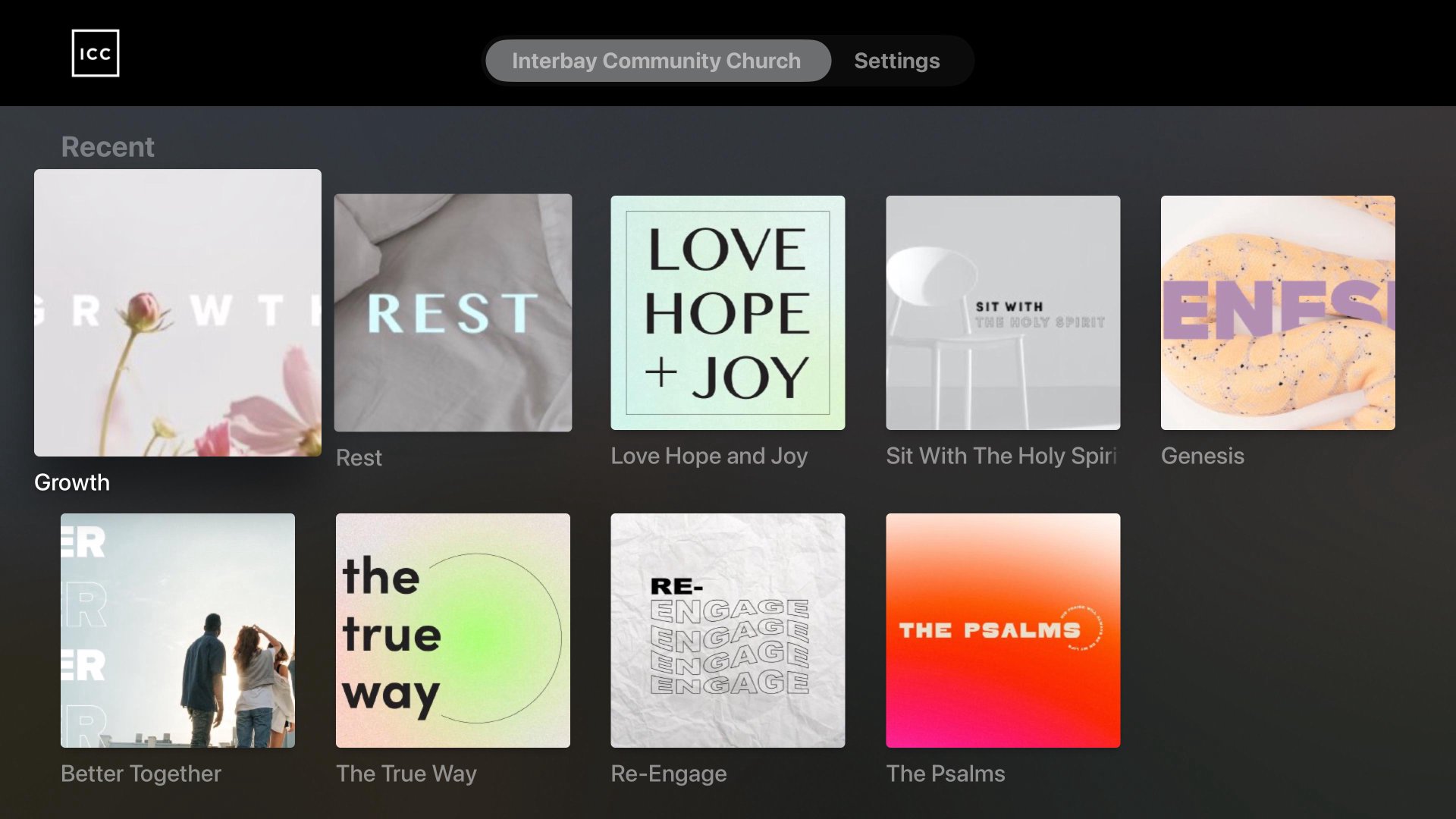This screenshot has width=1456, height=819.
Task: Click the Growth title label
Action: (72, 482)
